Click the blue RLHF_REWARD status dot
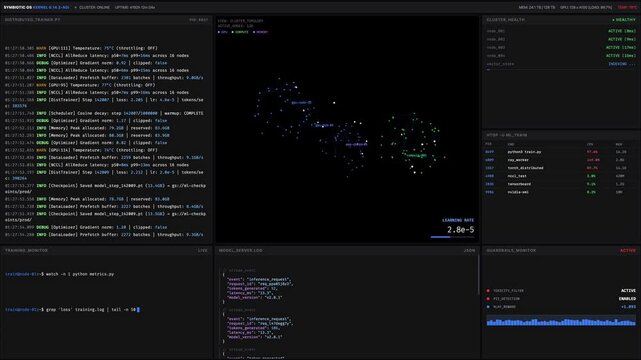641x360 pixels. click(488, 306)
